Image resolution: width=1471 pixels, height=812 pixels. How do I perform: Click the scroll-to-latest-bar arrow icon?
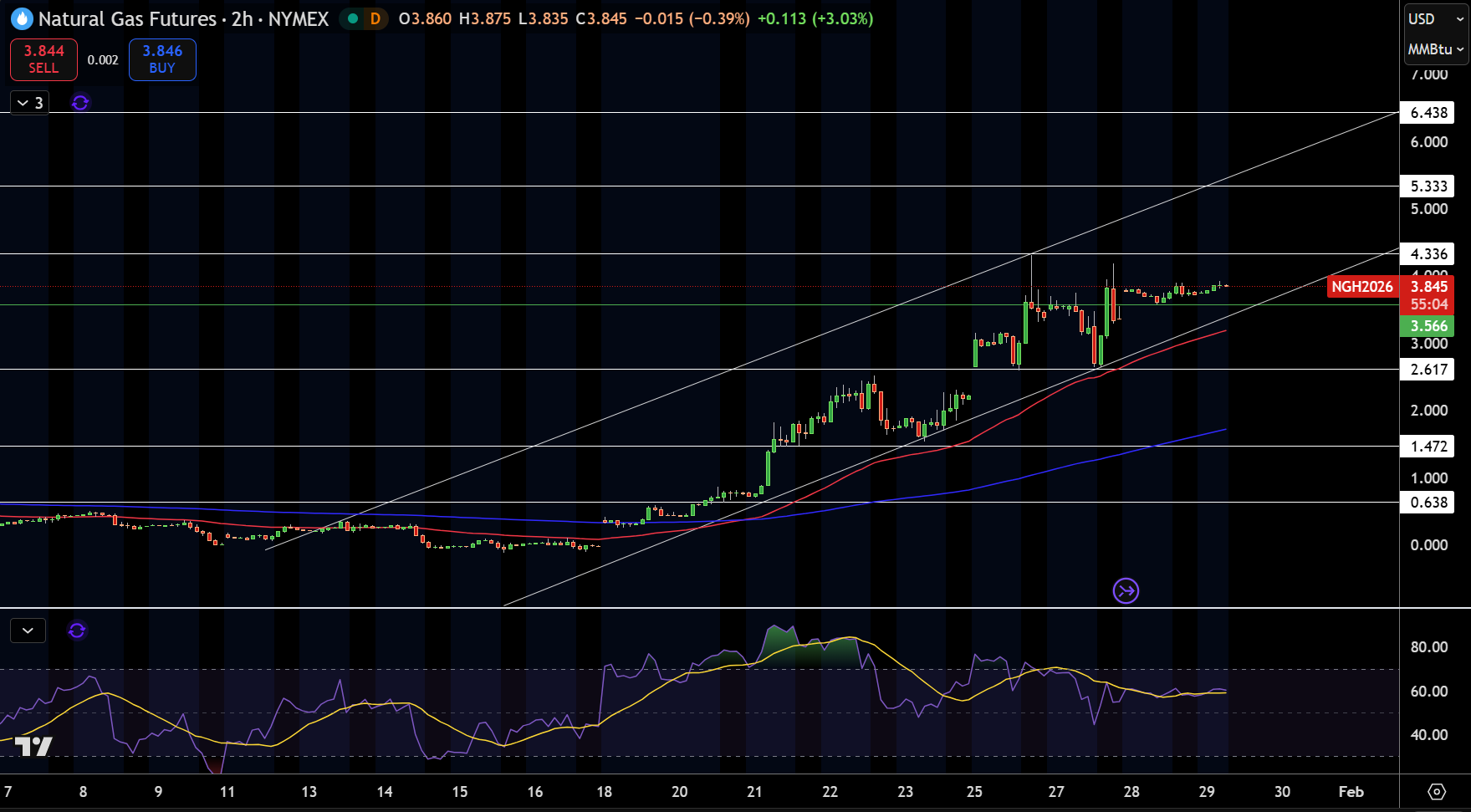[x=1126, y=591]
